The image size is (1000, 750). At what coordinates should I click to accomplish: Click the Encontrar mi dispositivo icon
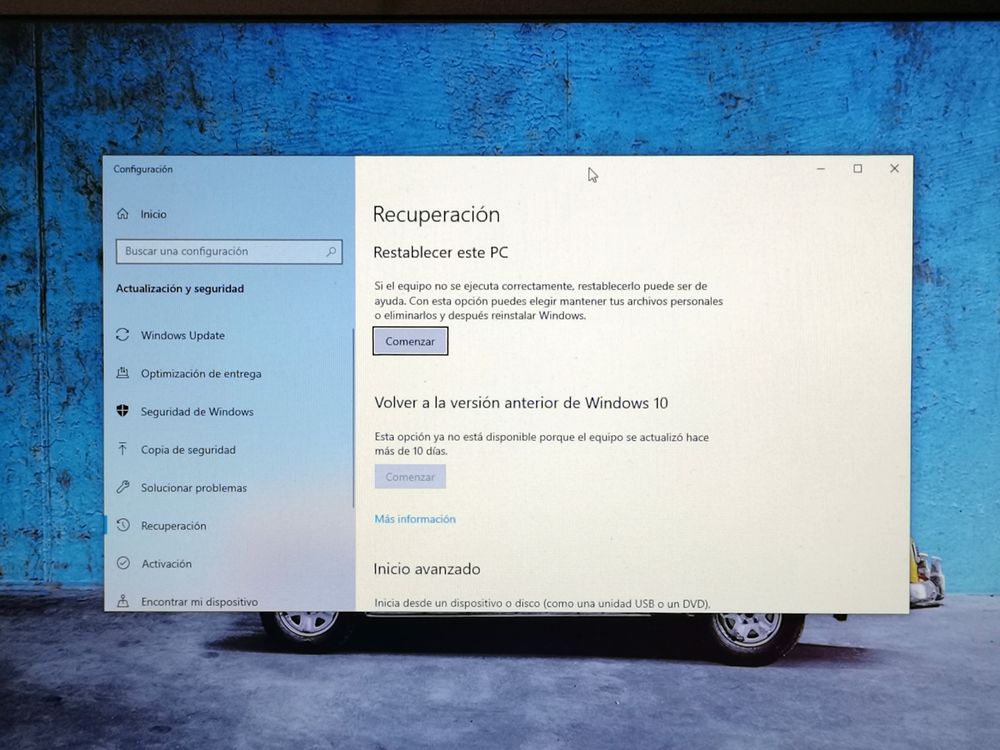(123, 601)
